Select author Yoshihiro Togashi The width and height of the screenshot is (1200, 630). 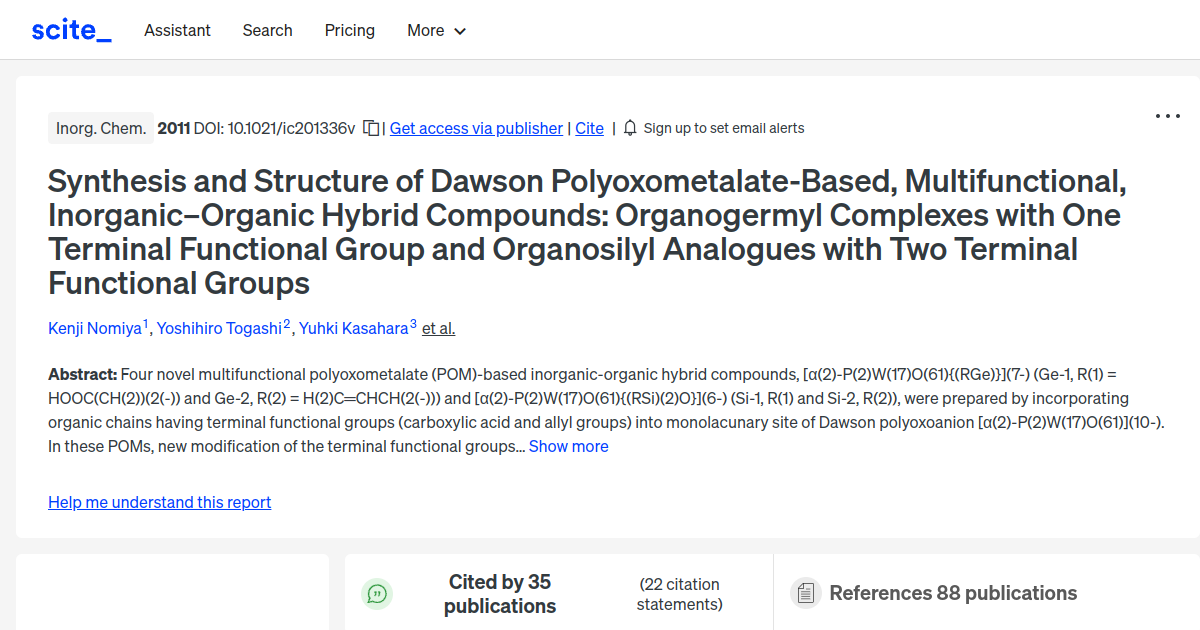pyautogui.click(x=220, y=328)
